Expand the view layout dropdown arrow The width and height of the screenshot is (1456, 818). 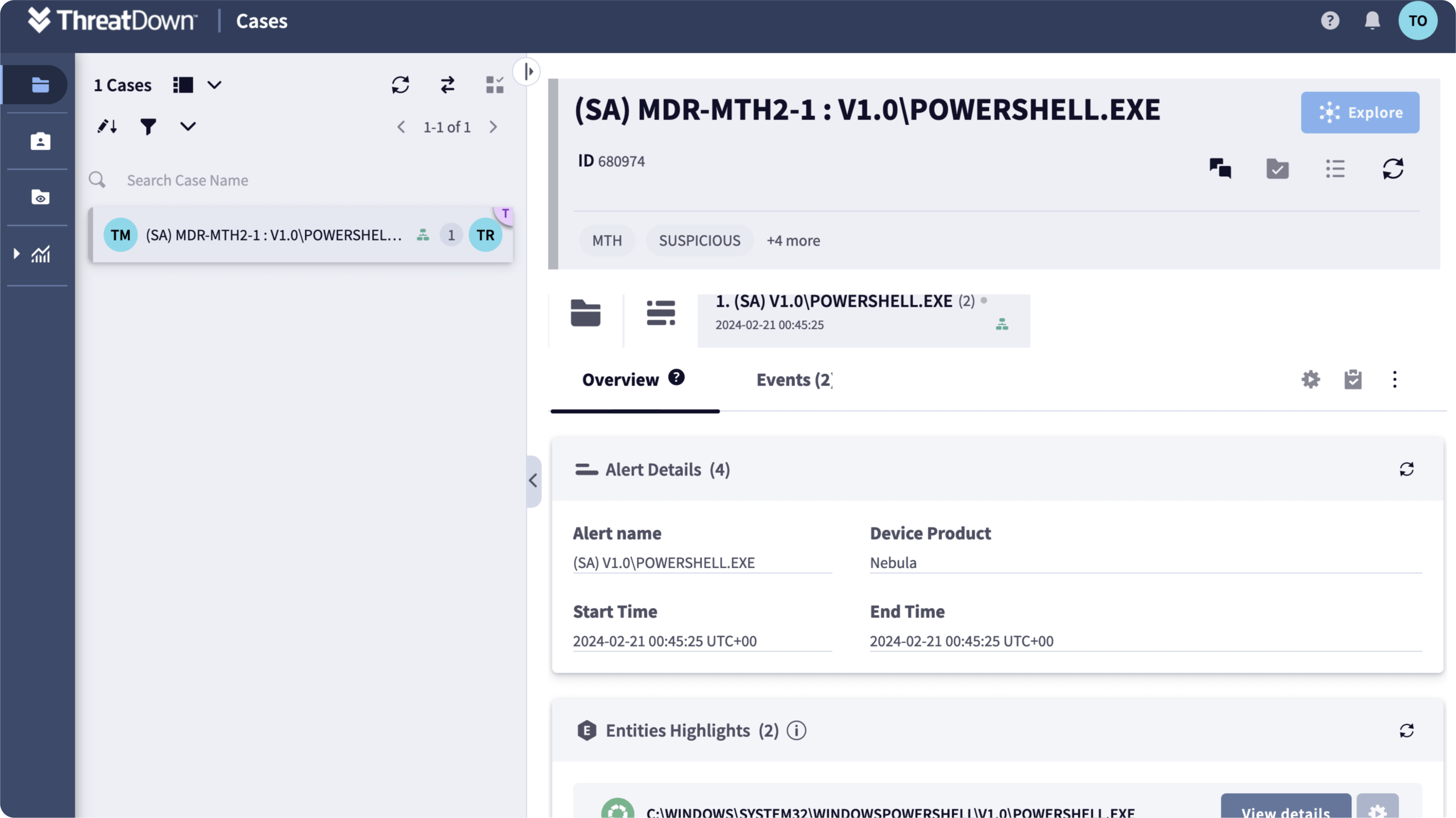[214, 85]
